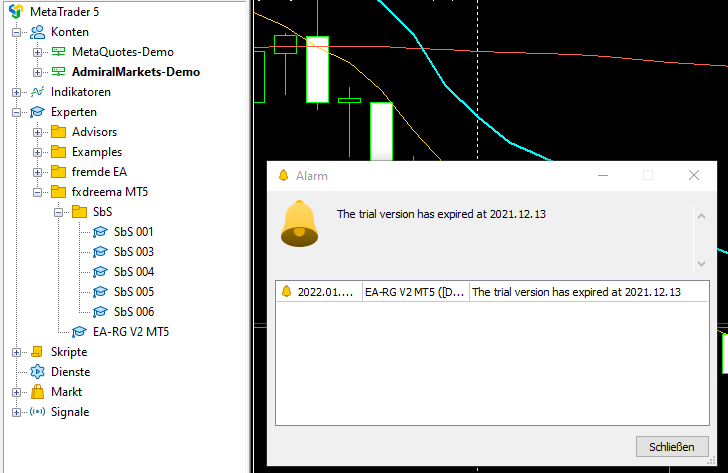
Task: Collapse the Experten tree node
Action: [16, 112]
